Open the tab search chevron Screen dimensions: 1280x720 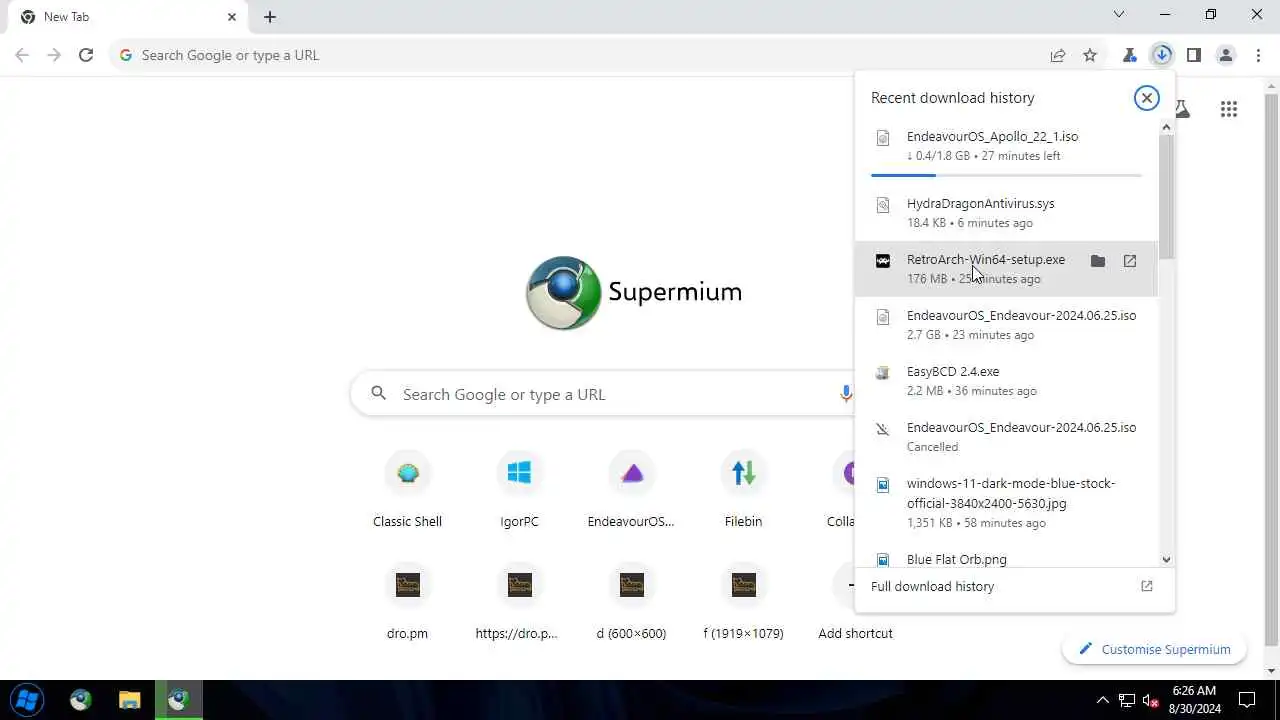click(x=1119, y=15)
